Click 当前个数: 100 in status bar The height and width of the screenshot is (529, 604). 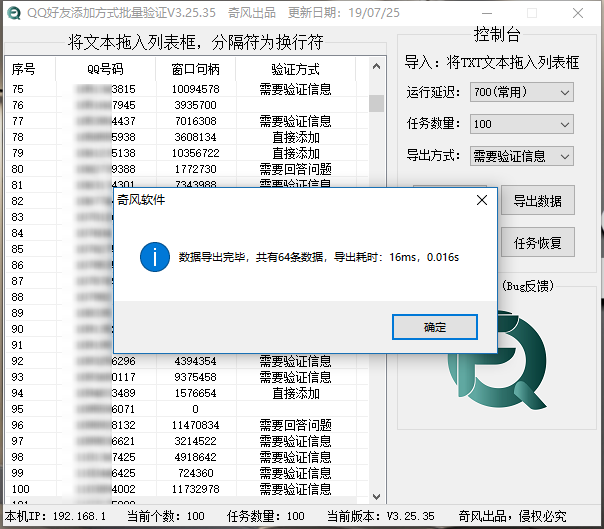pyautogui.click(x=166, y=516)
